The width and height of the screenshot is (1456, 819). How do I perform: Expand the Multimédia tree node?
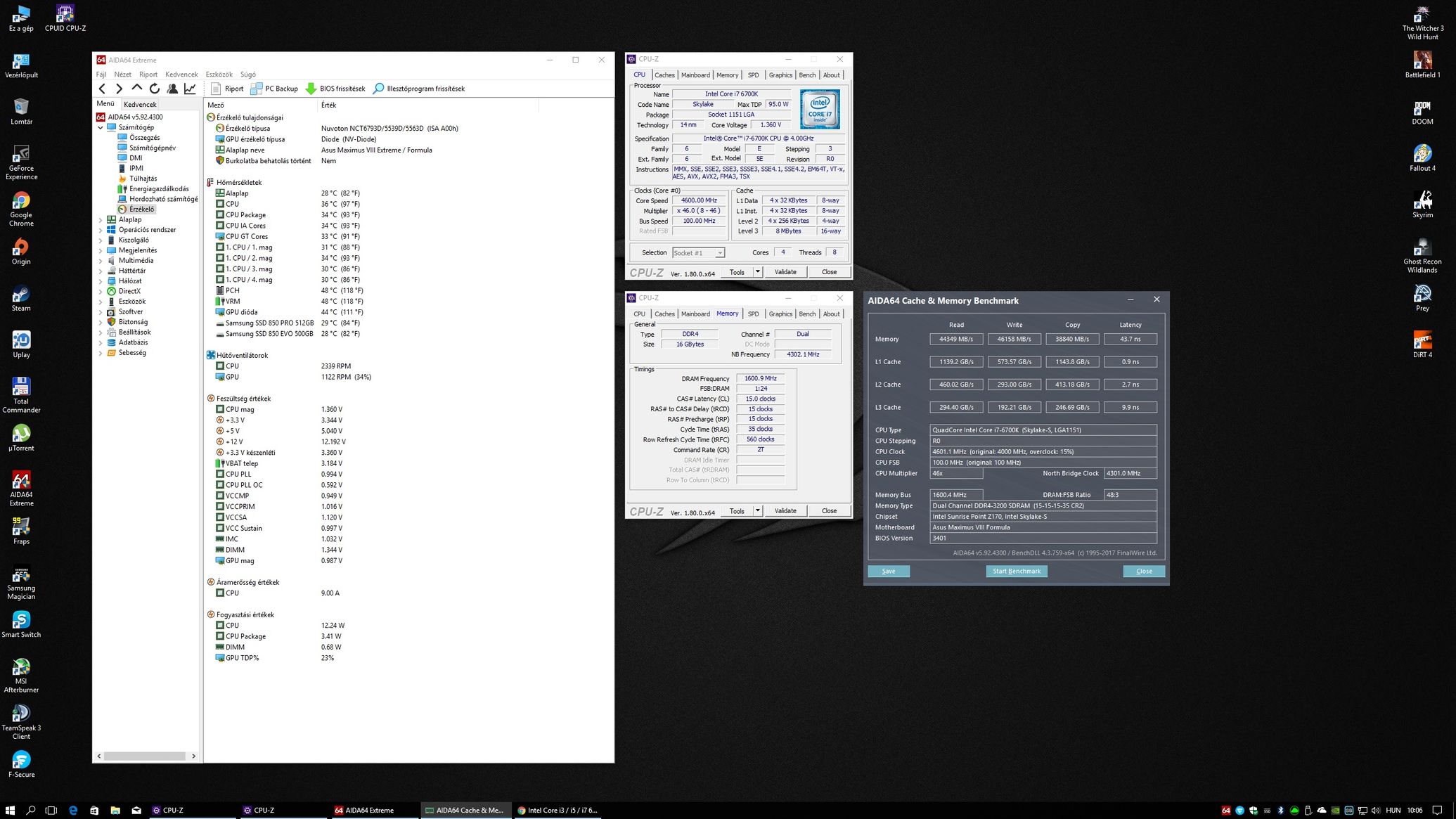tap(100, 261)
